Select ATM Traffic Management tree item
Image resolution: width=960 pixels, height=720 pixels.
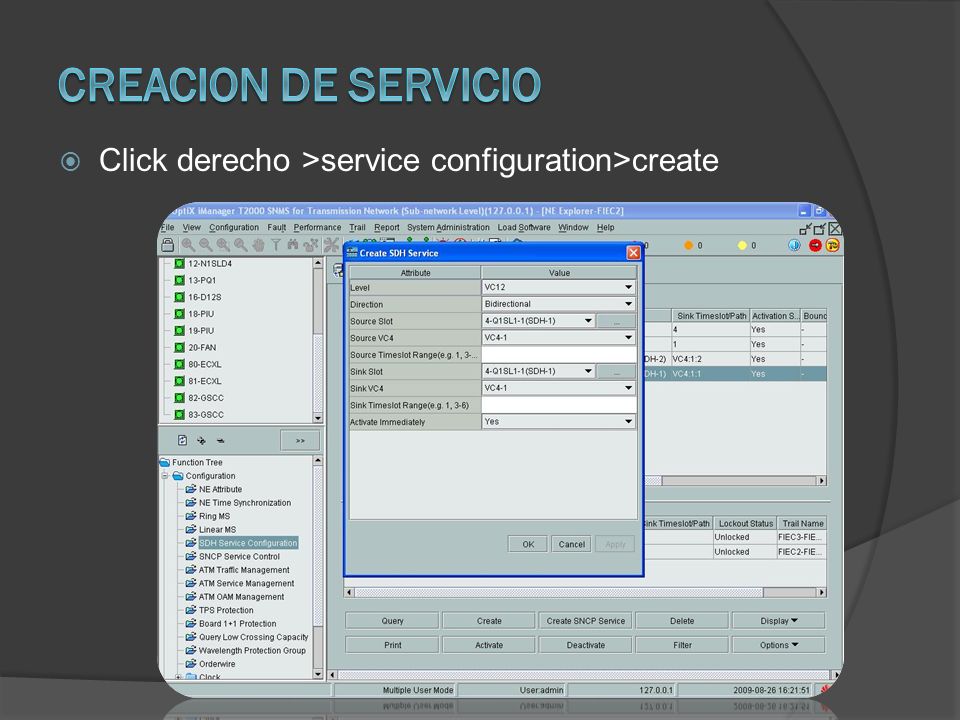click(244, 569)
